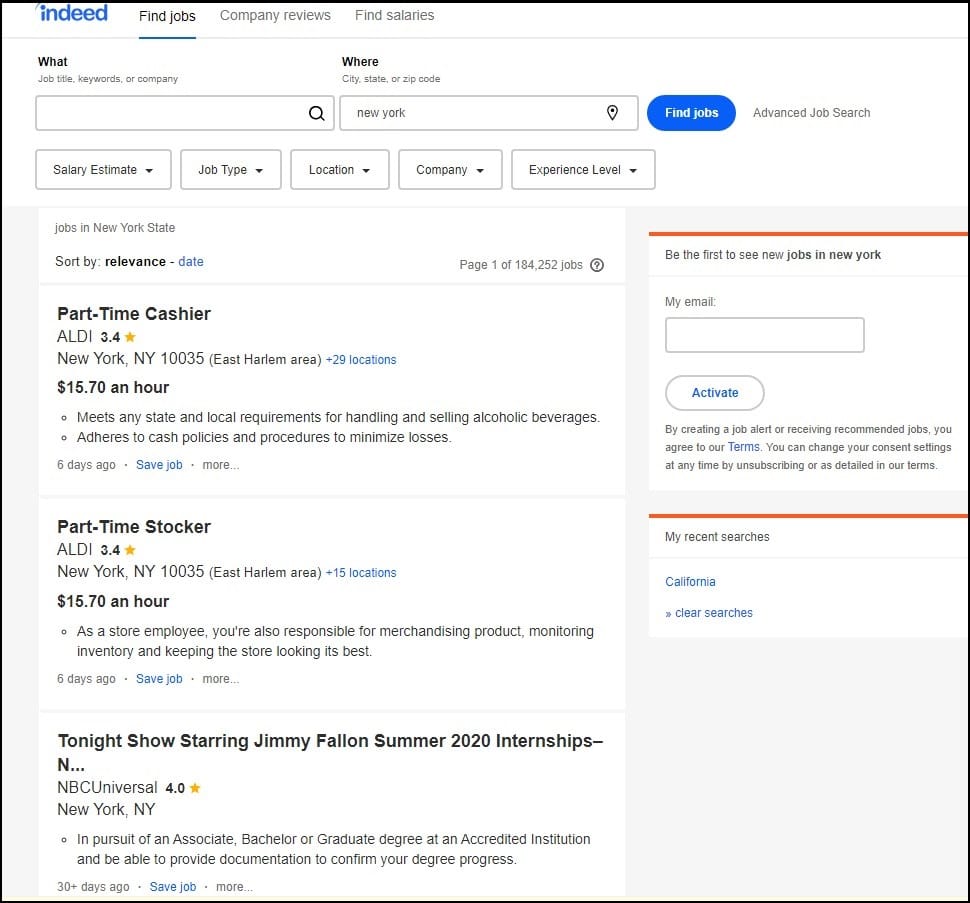Click more... under Part-Time Cashier

pos(220,464)
